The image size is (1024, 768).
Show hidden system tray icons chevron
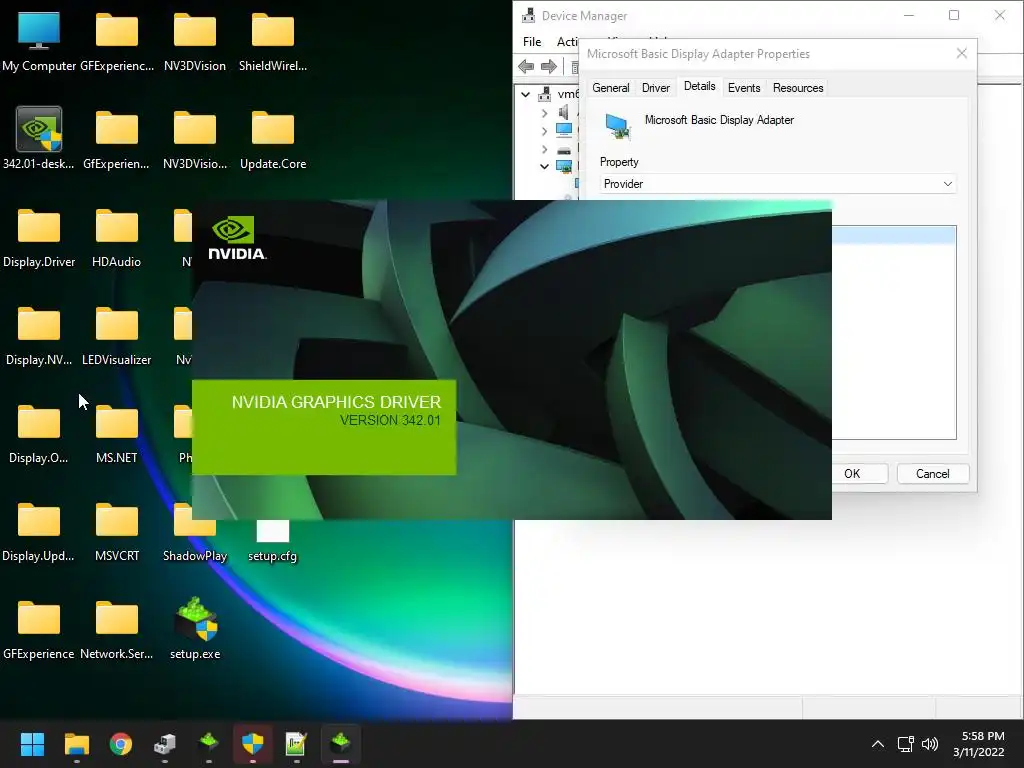point(878,744)
